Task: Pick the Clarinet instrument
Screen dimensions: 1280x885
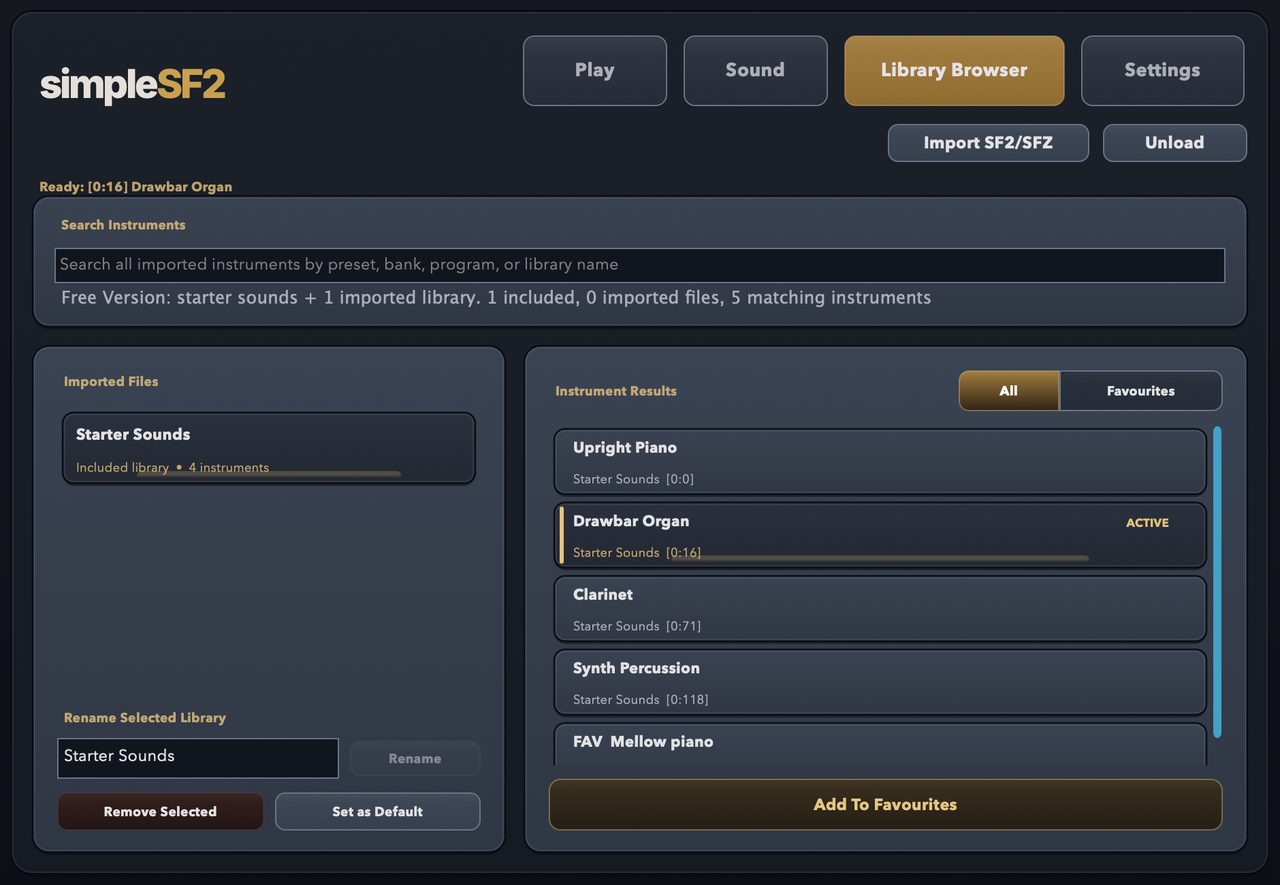Action: click(x=880, y=609)
